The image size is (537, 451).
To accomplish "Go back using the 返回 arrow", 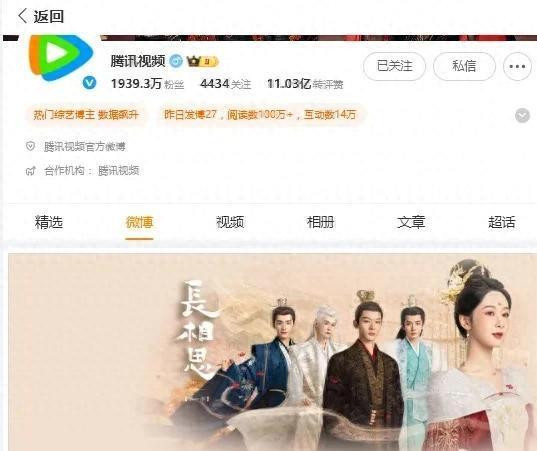I will [40, 16].
